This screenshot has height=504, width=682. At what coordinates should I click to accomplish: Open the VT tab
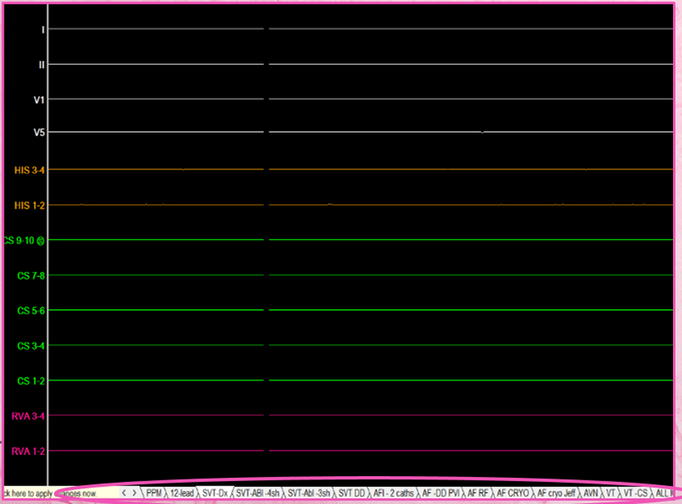click(611, 493)
